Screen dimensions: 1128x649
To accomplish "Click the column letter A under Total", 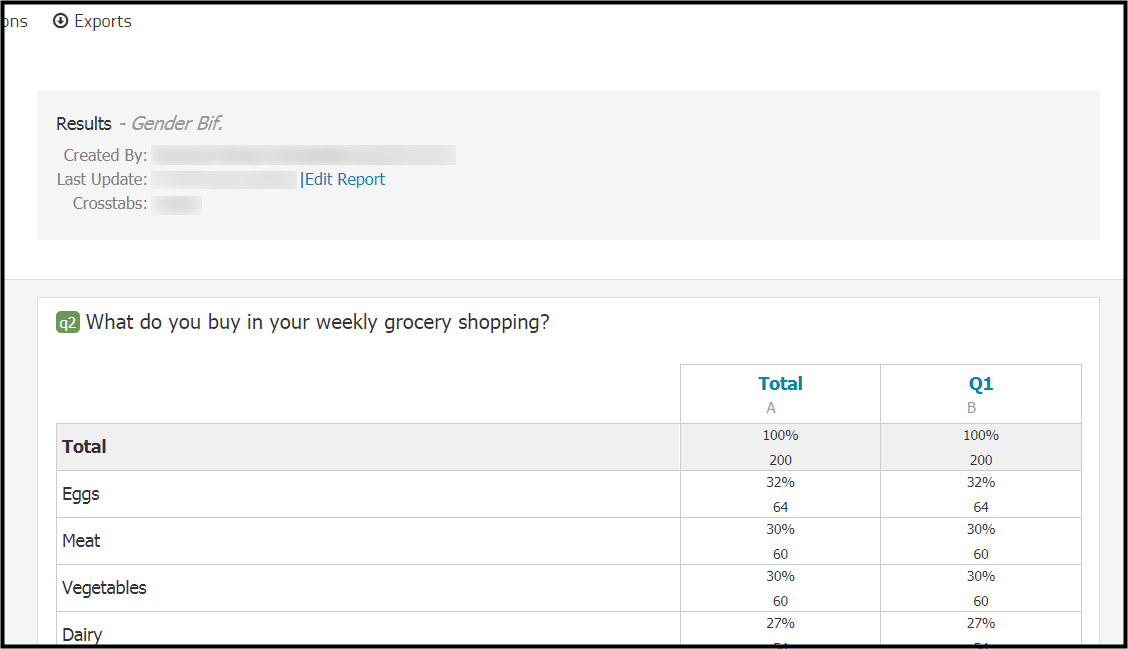I will pos(770,408).
